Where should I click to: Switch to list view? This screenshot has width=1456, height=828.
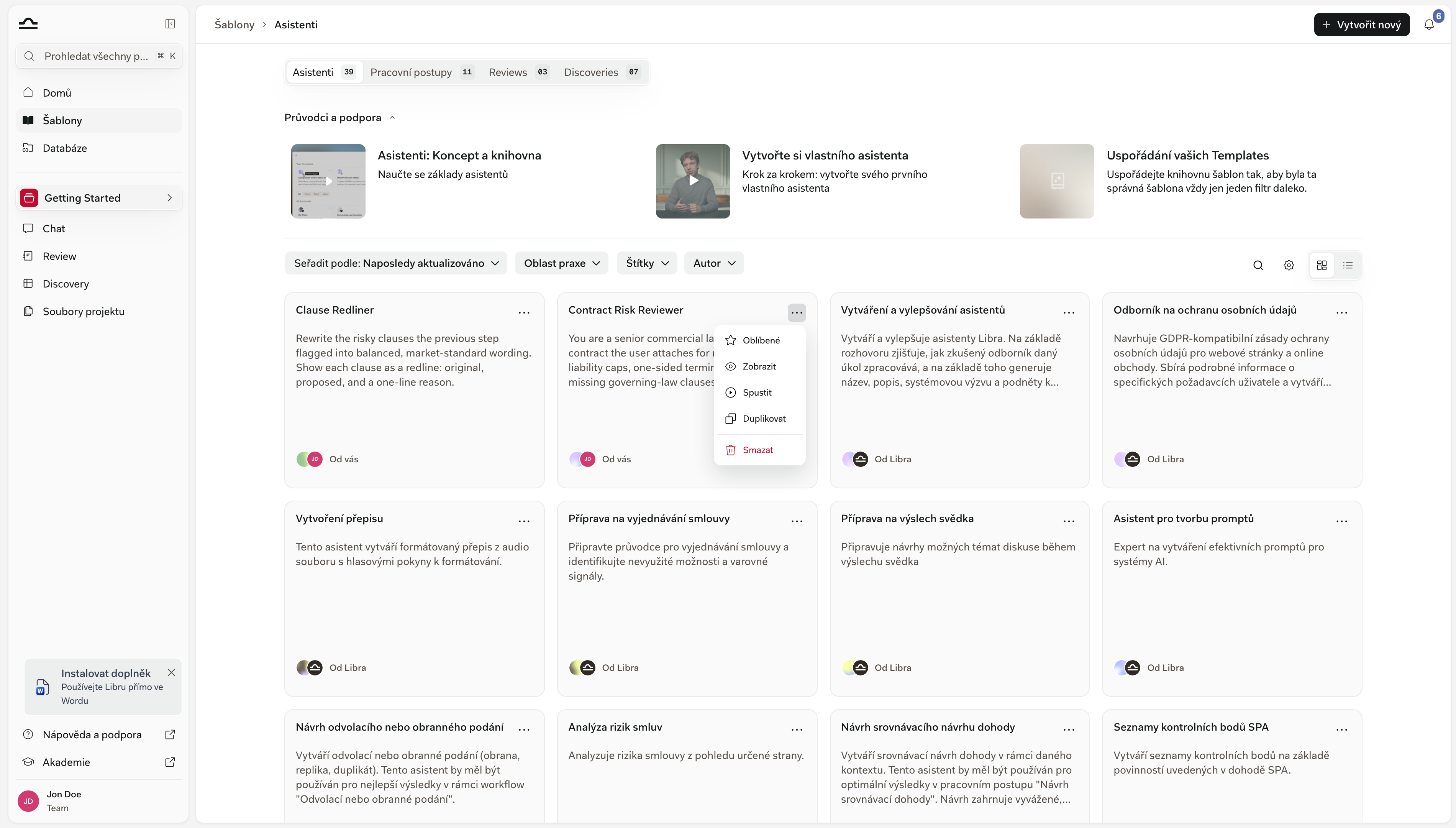pos(1348,265)
